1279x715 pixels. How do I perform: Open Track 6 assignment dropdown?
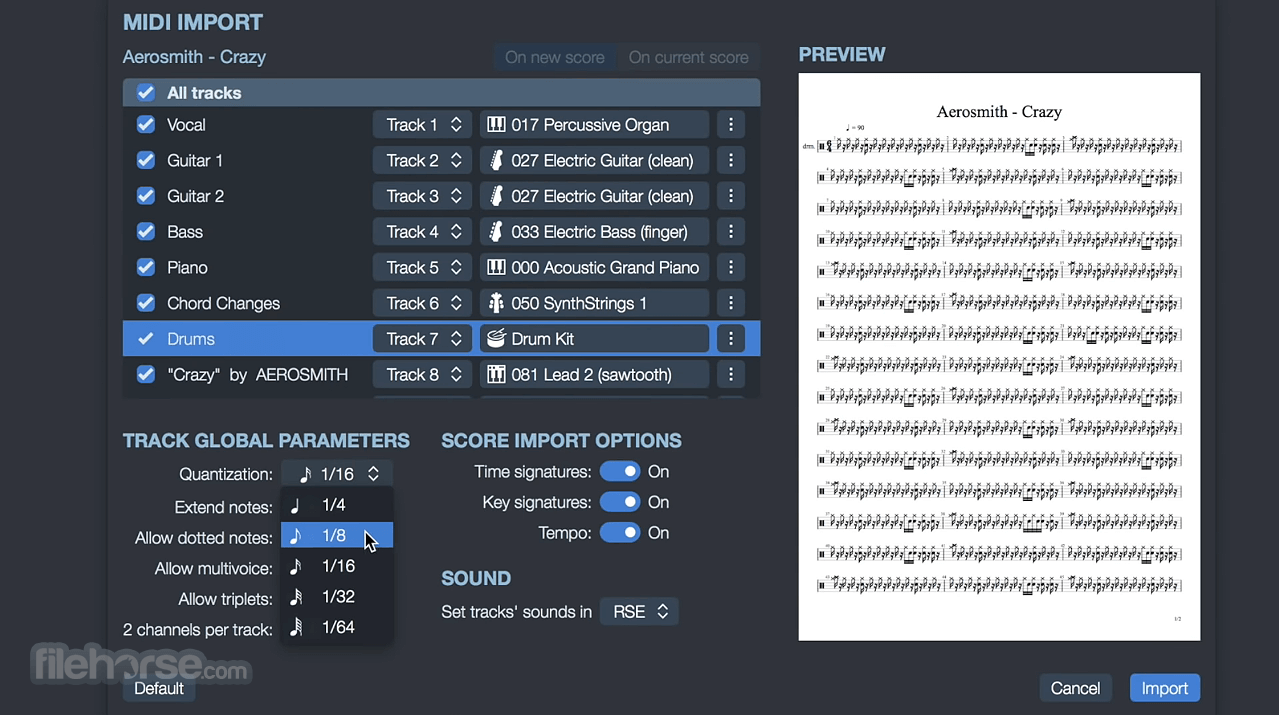[423, 303]
